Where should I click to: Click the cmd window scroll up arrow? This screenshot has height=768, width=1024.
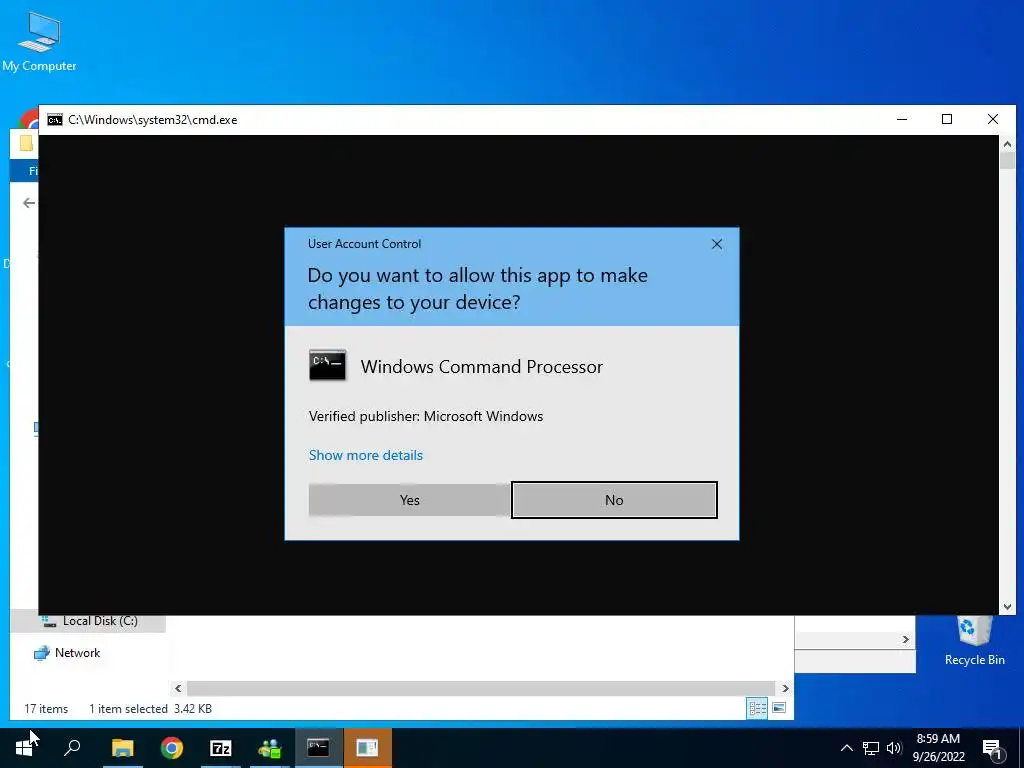pyautogui.click(x=1007, y=144)
